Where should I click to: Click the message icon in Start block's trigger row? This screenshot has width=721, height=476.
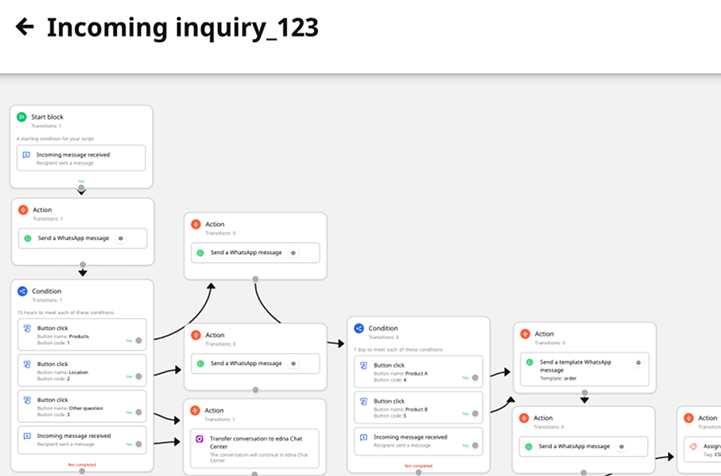pos(27,155)
